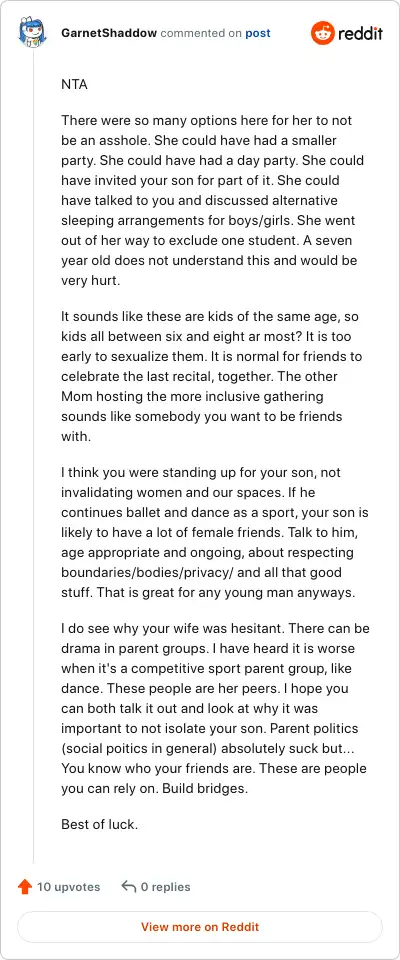
Task: Click paragraph starting "There were so many options"
Action: coord(213,201)
